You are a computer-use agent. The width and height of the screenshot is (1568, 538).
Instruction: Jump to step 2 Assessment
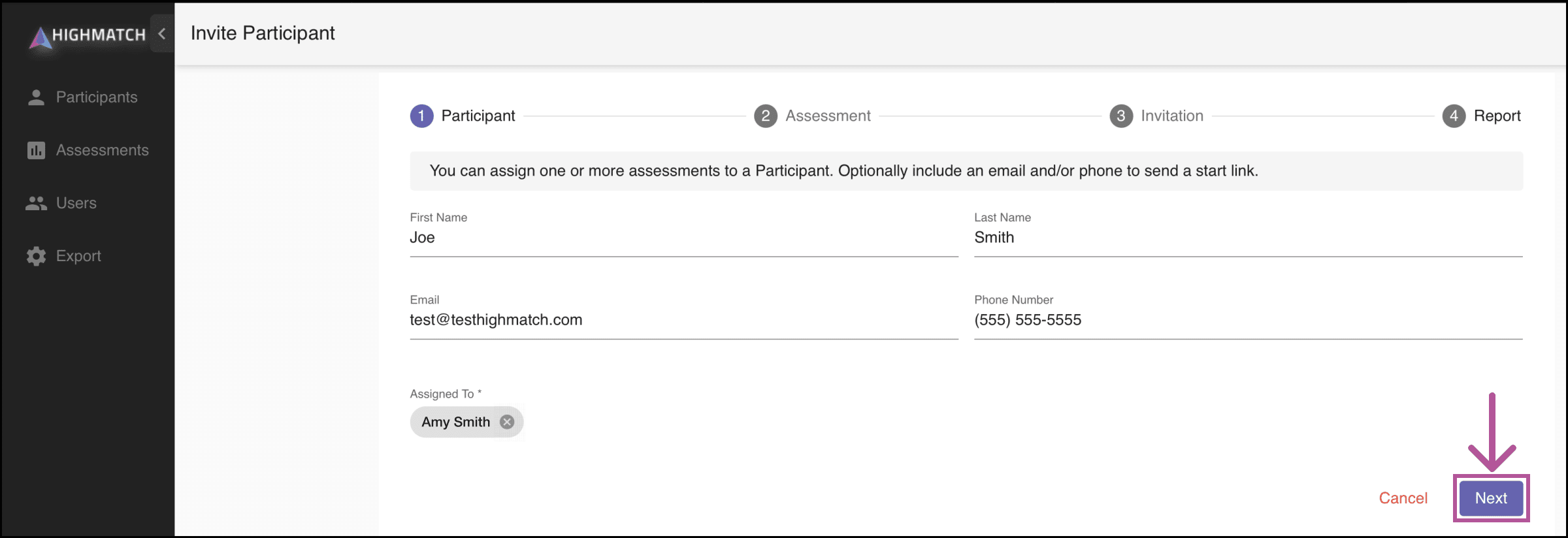coord(812,116)
